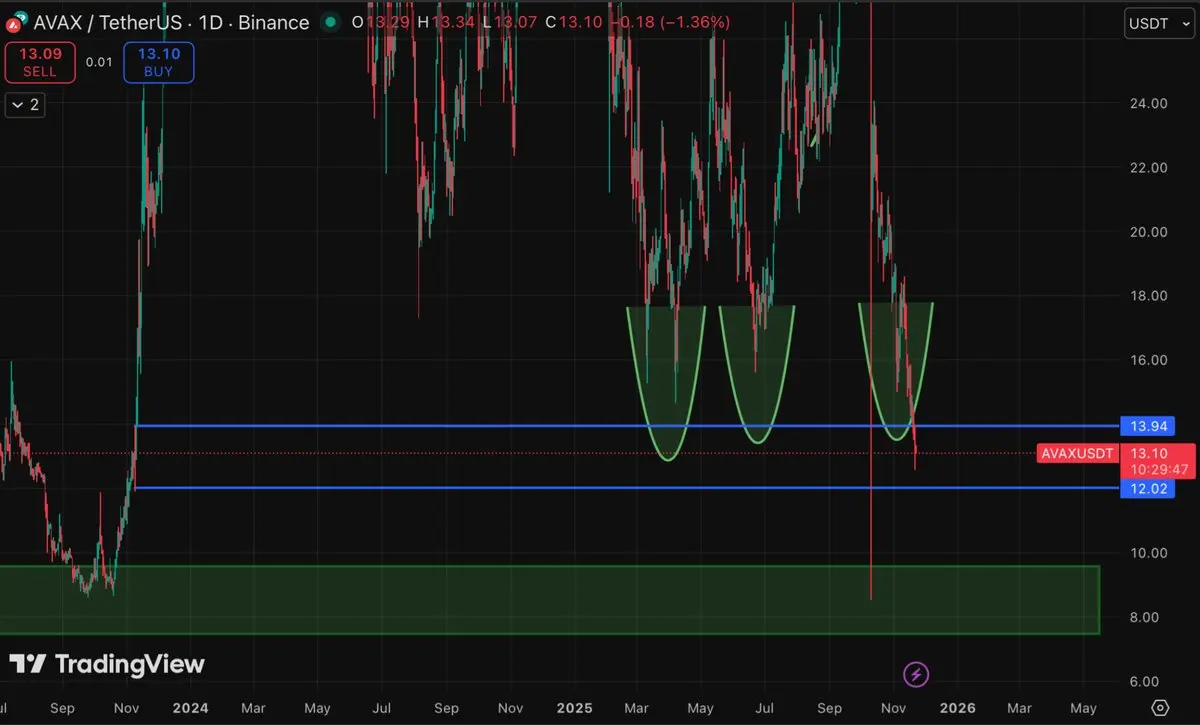Image resolution: width=1200 pixels, height=725 pixels.
Task: Click the blue 13.10 BUY button
Action: [x=158, y=63]
